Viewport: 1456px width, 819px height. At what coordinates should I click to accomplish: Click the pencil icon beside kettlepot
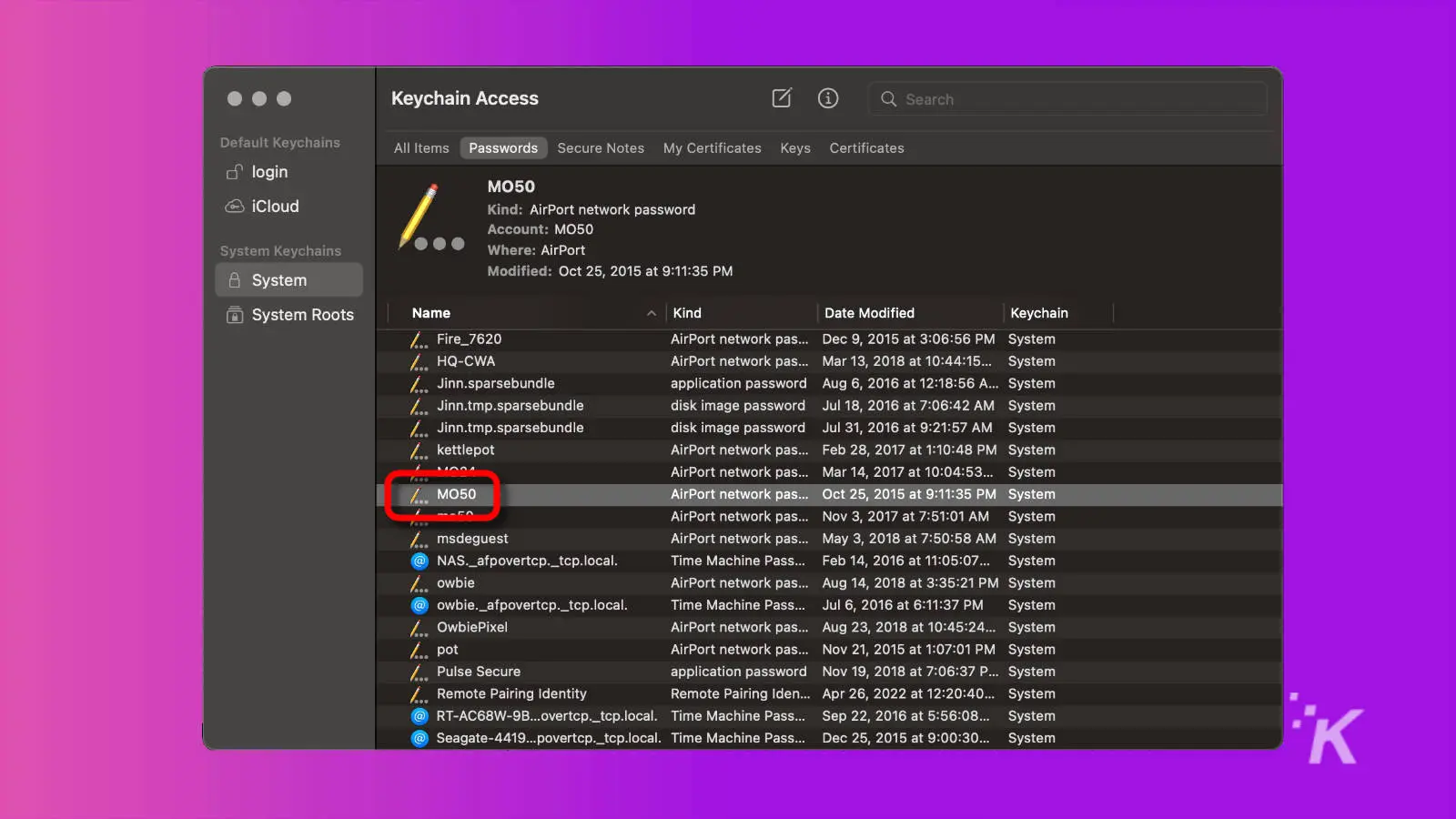pos(419,450)
